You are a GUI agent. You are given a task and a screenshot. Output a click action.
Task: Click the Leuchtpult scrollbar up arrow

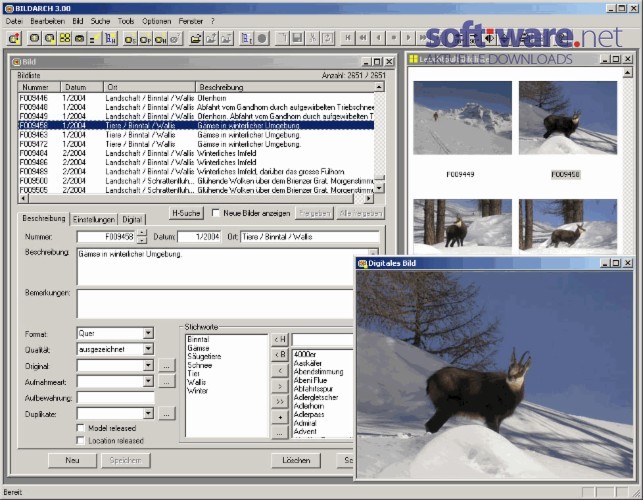[x=627, y=73]
